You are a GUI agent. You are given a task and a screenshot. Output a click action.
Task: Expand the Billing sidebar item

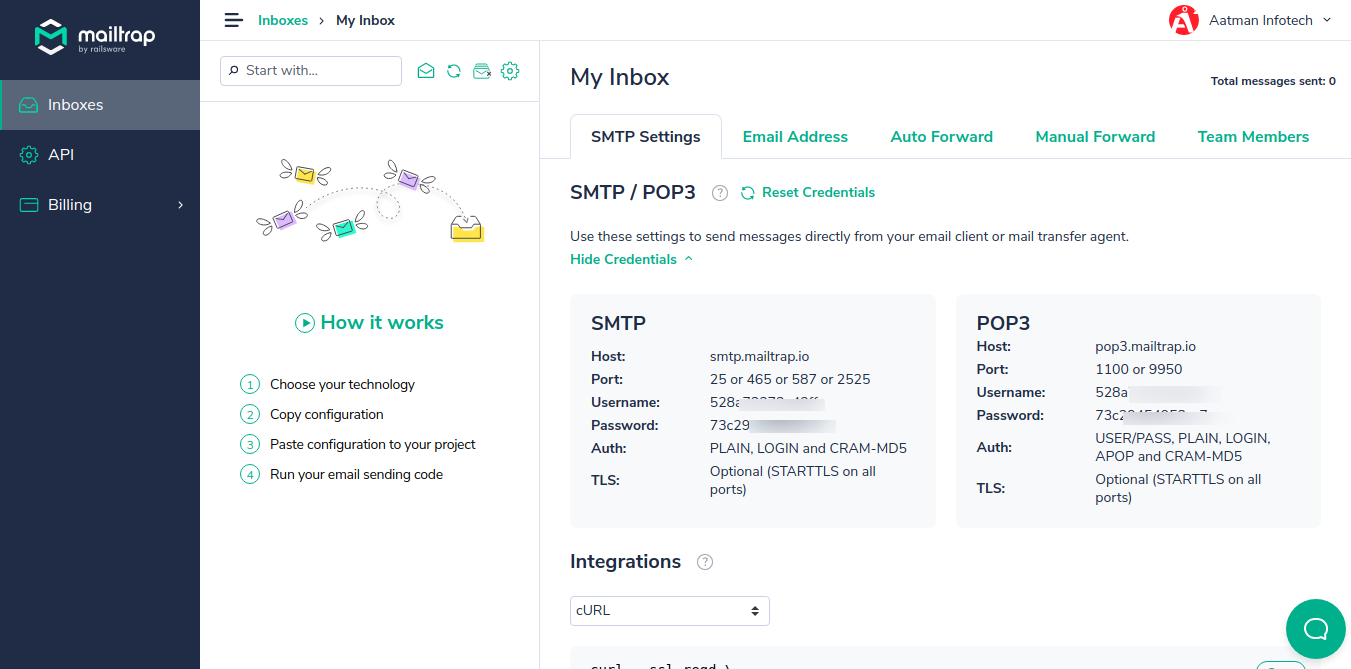click(100, 205)
